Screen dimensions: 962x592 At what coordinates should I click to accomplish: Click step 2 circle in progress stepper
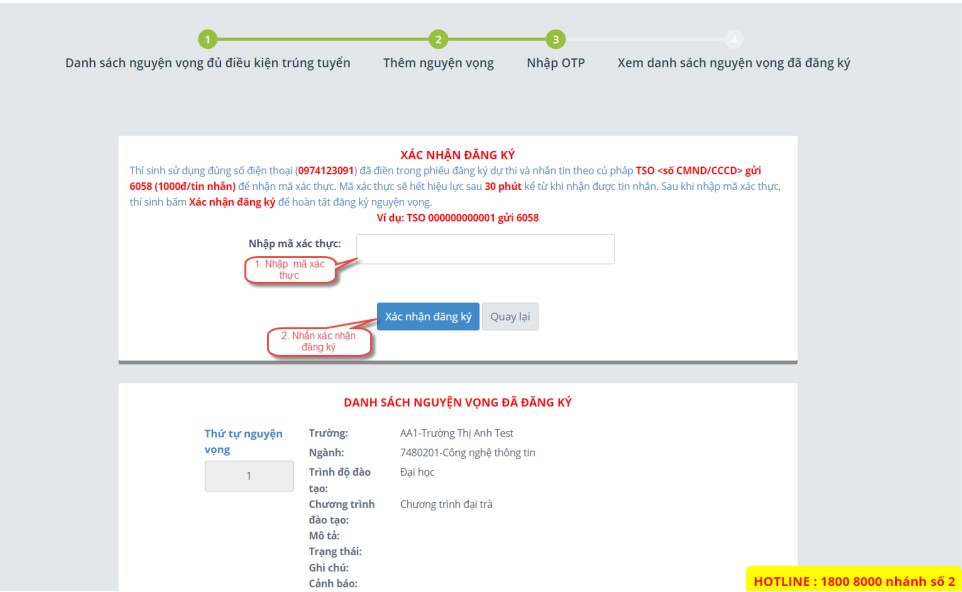pyautogui.click(x=438, y=40)
